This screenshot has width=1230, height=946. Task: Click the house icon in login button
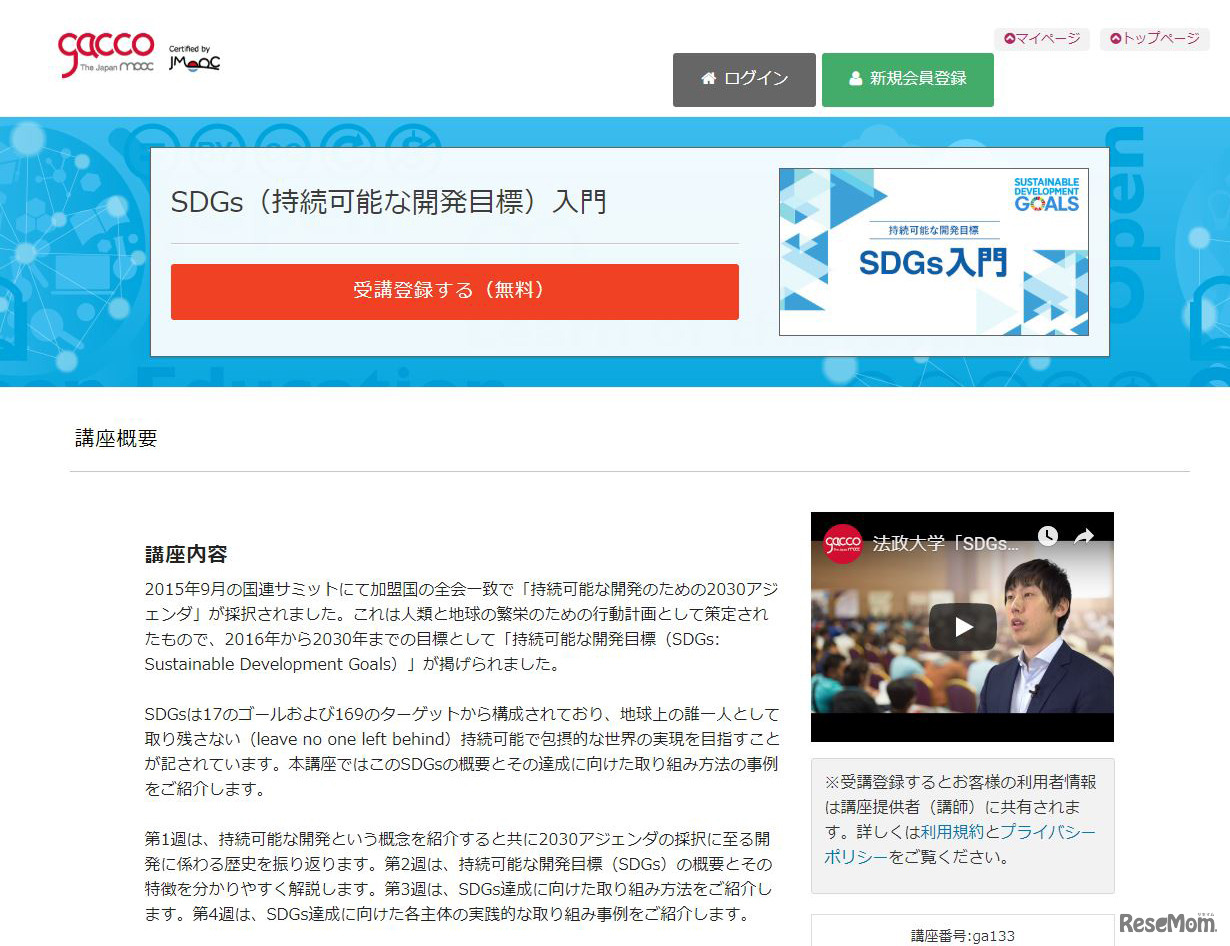709,78
